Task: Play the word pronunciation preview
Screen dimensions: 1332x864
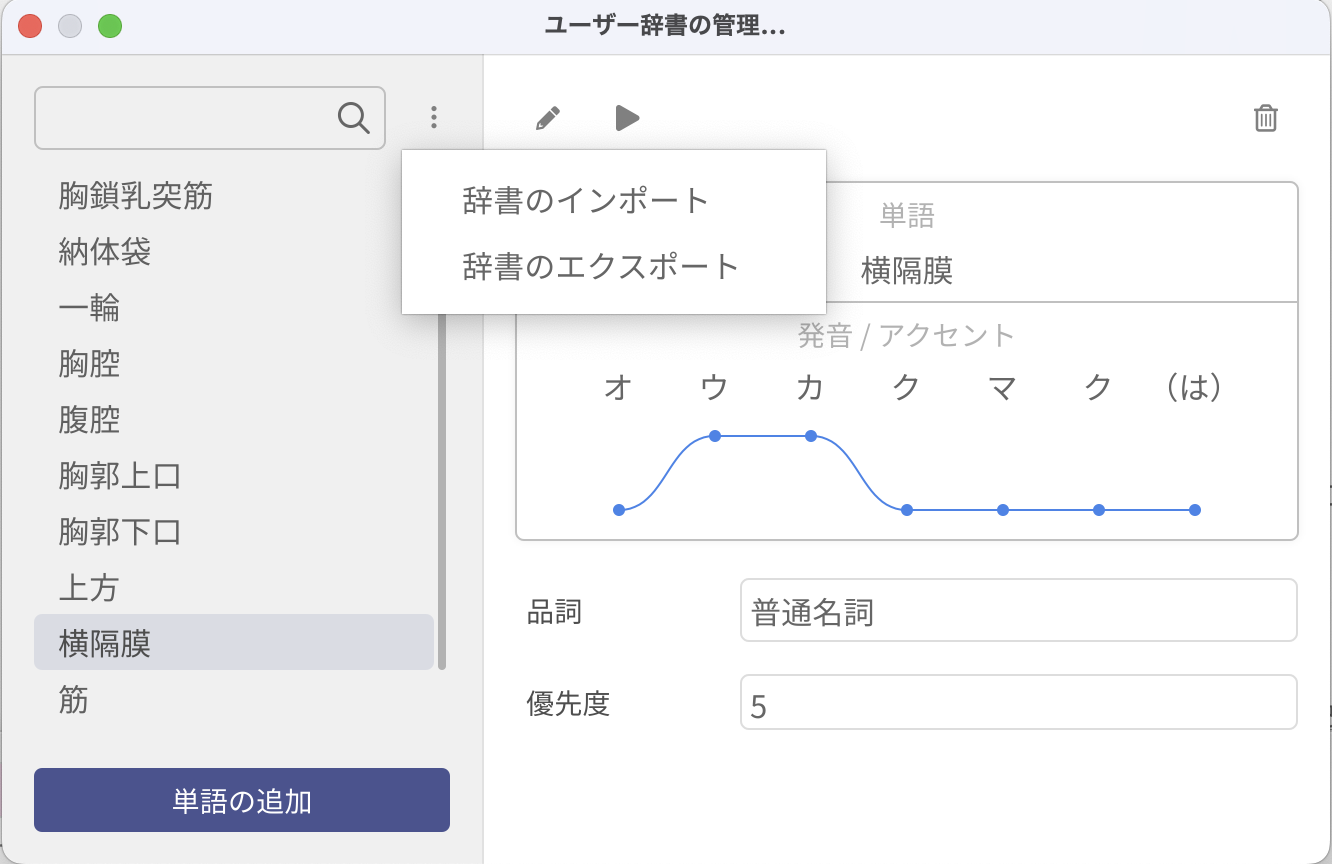Action: [x=627, y=118]
